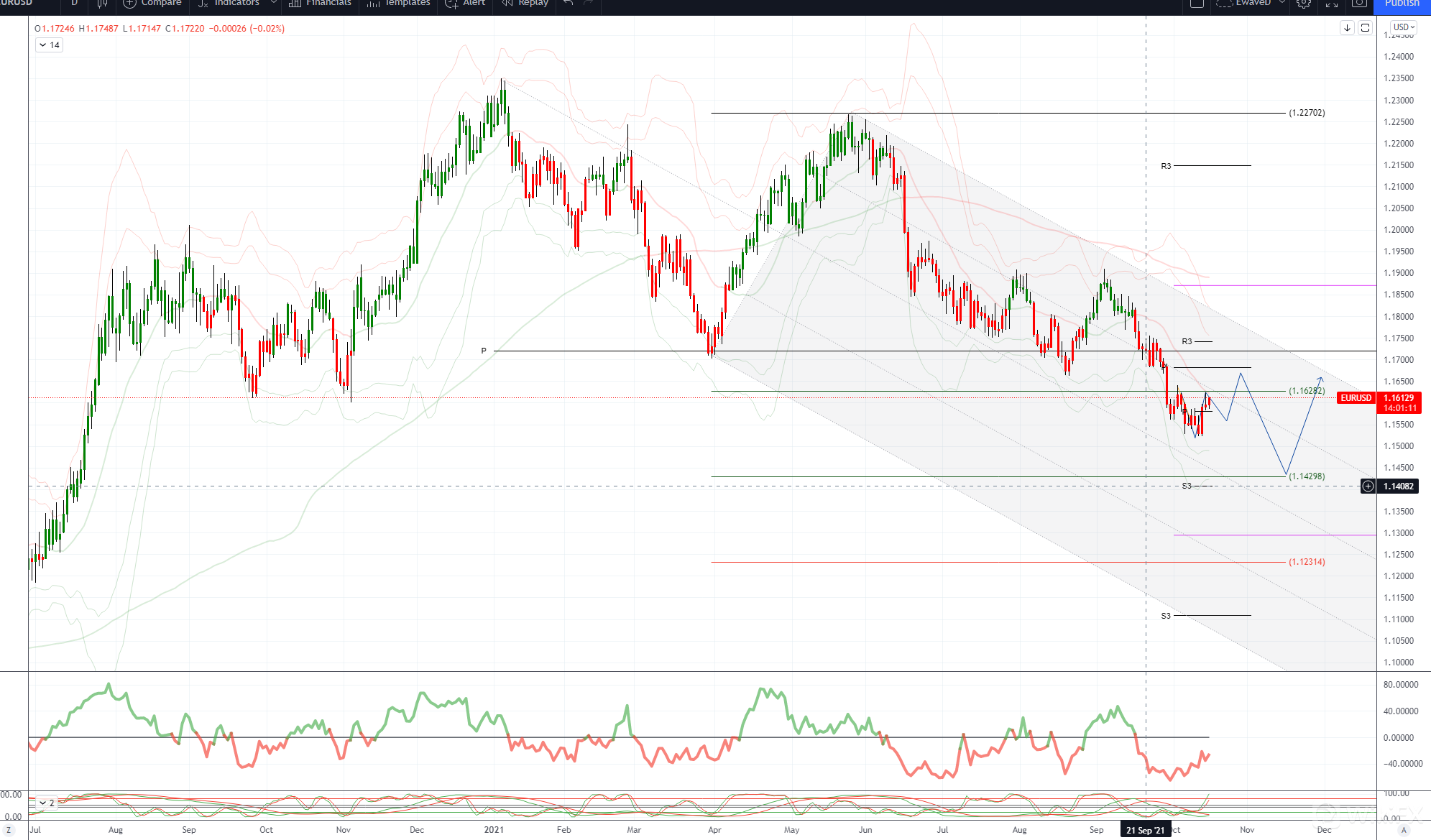Click the select layout square icon
1431x840 pixels.
(x=1197, y=4)
